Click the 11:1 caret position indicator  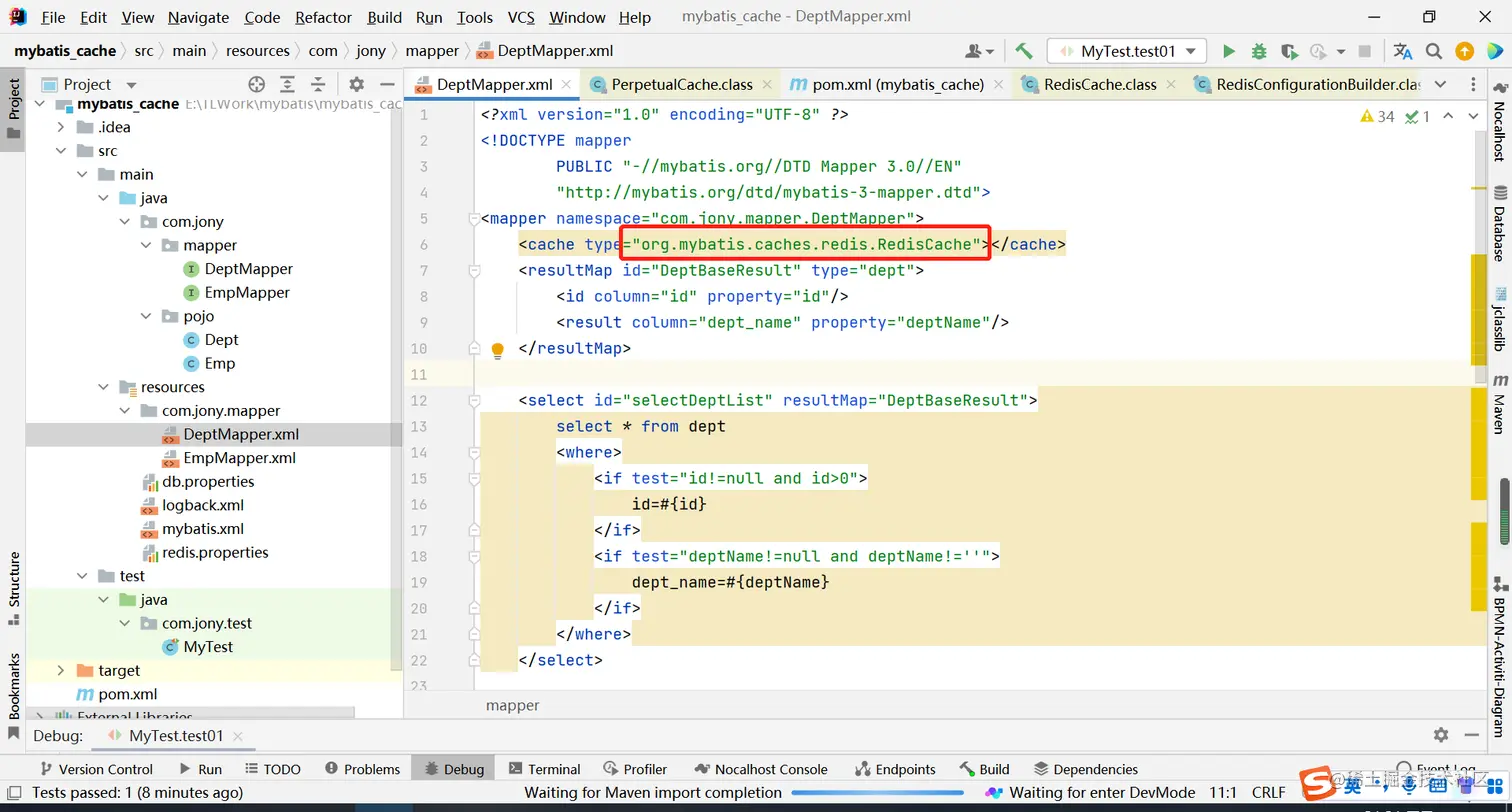click(1223, 793)
